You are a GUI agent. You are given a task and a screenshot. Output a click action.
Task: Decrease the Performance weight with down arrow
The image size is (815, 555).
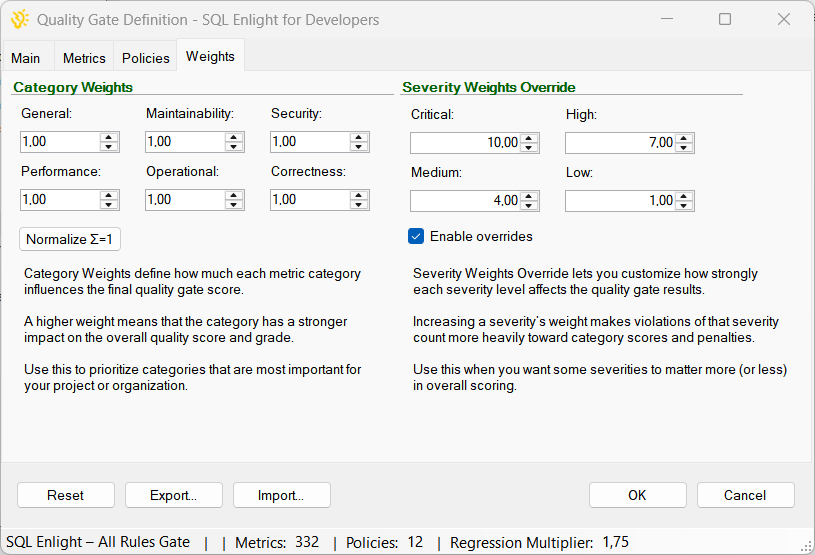click(109, 205)
